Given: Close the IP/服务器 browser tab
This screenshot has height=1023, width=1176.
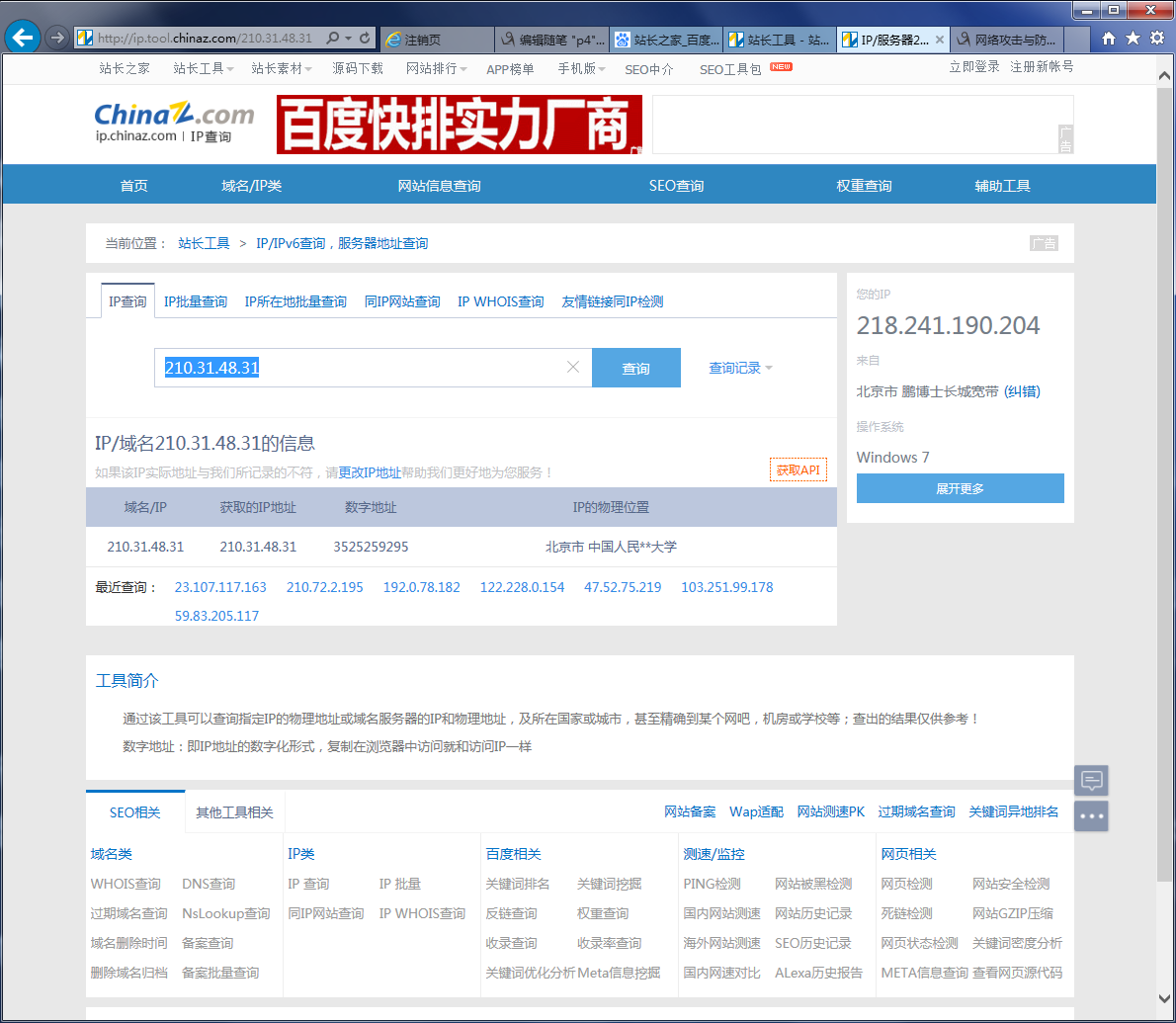Looking at the screenshot, I should click(x=940, y=40).
